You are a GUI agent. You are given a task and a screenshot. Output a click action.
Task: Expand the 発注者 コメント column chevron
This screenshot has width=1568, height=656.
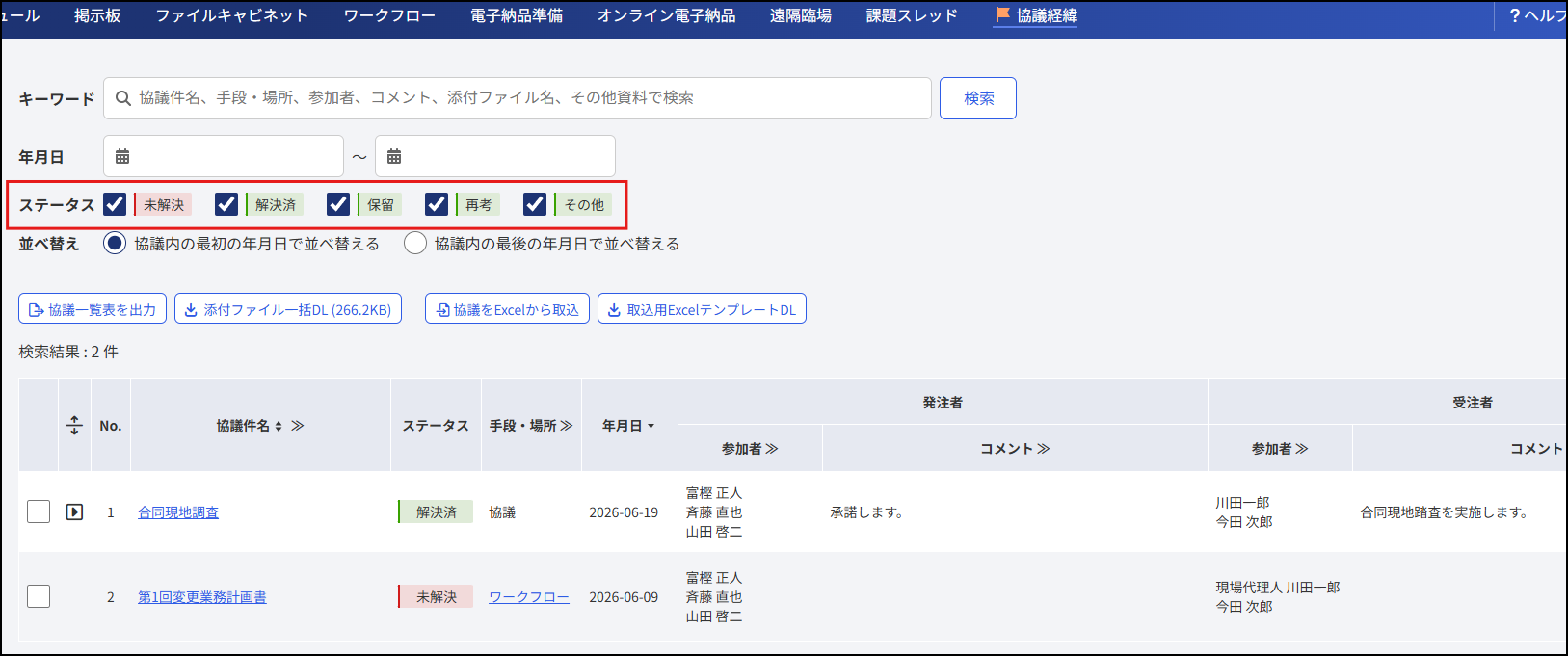coord(1044,448)
